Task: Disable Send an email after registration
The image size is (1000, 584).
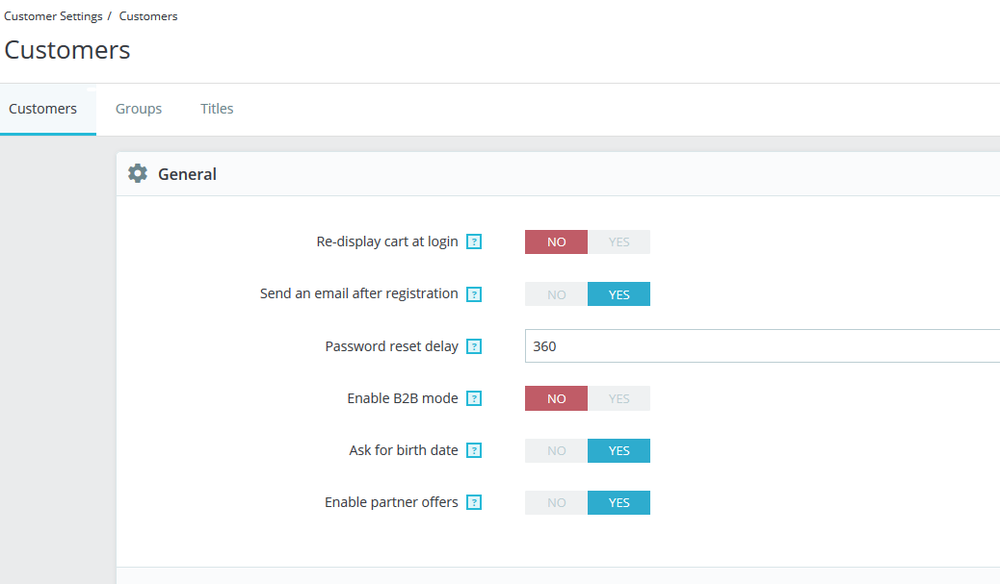Action: (556, 294)
